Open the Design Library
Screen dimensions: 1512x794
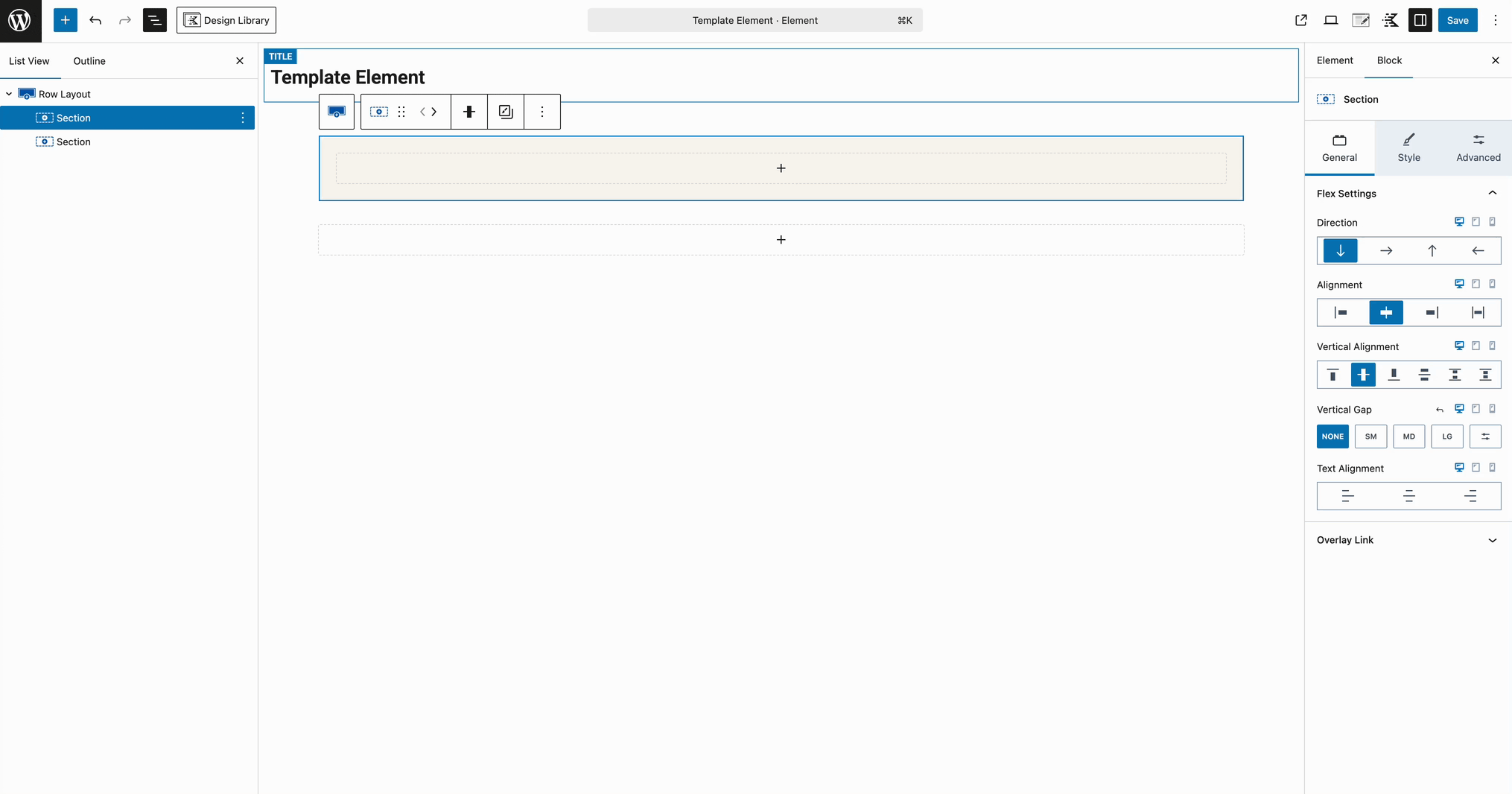[226, 20]
